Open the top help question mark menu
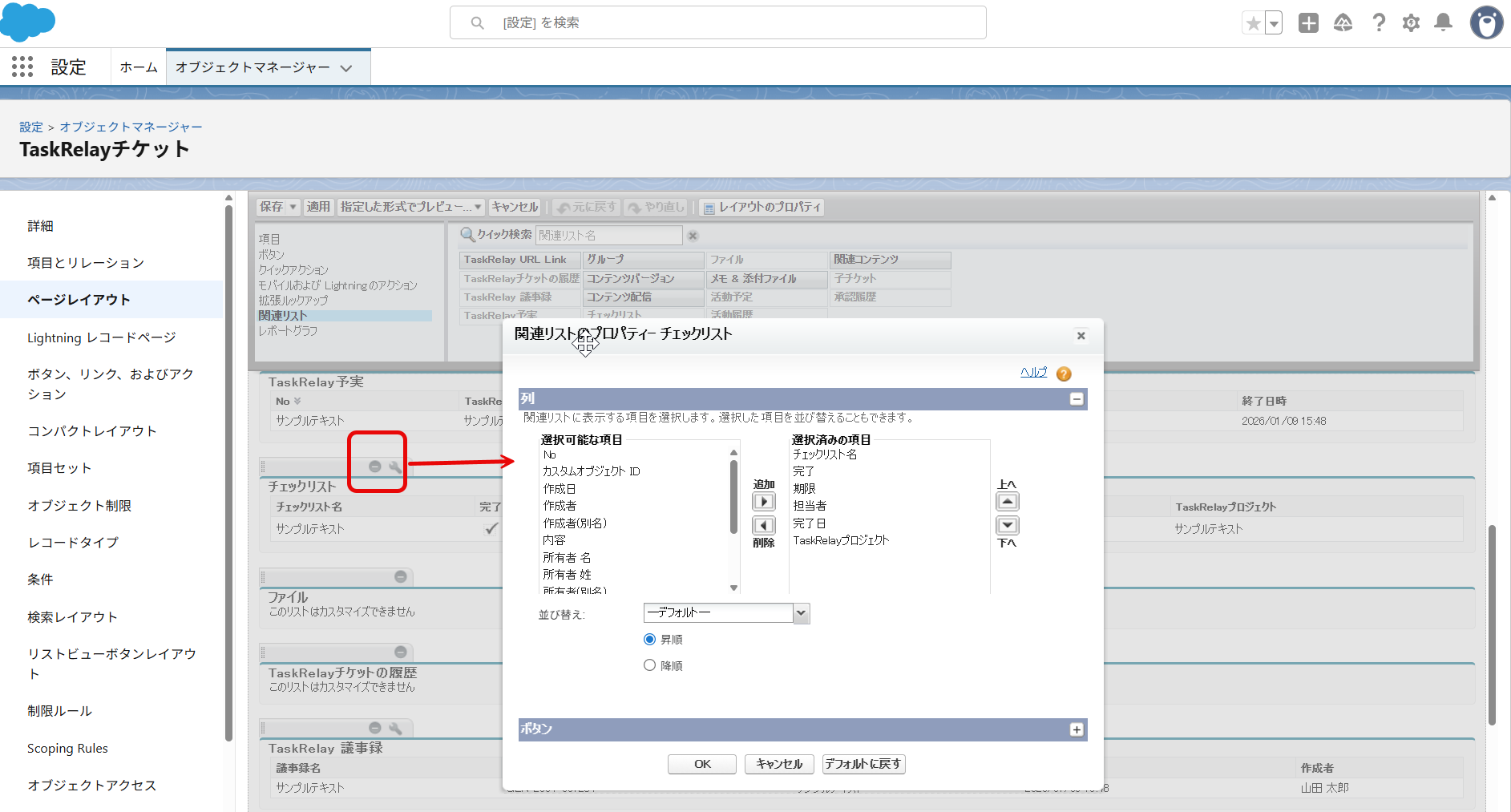Image resolution: width=1511 pixels, height=812 pixels. (1378, 23)
